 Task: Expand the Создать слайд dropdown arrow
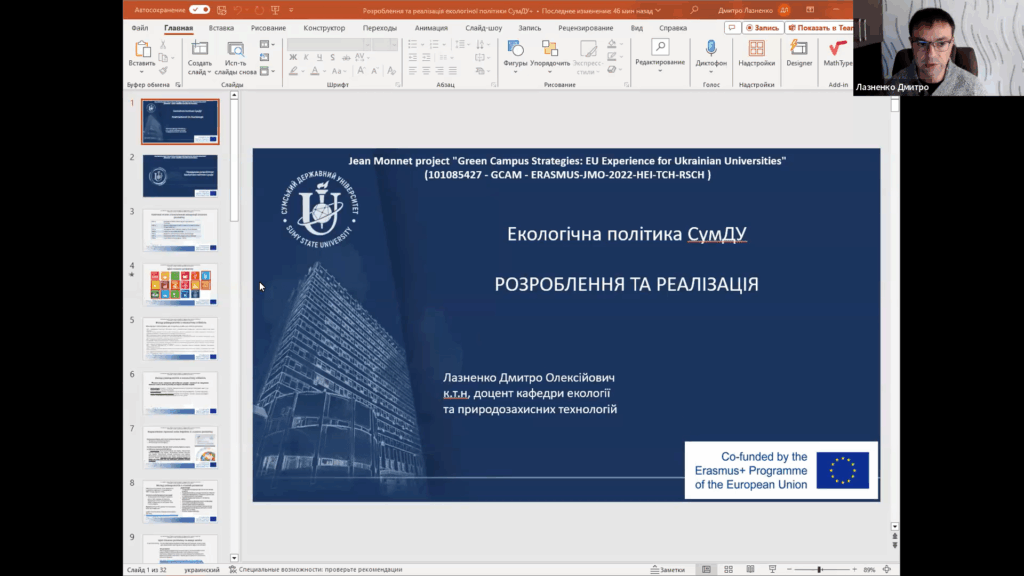click(x=209, y=72)
